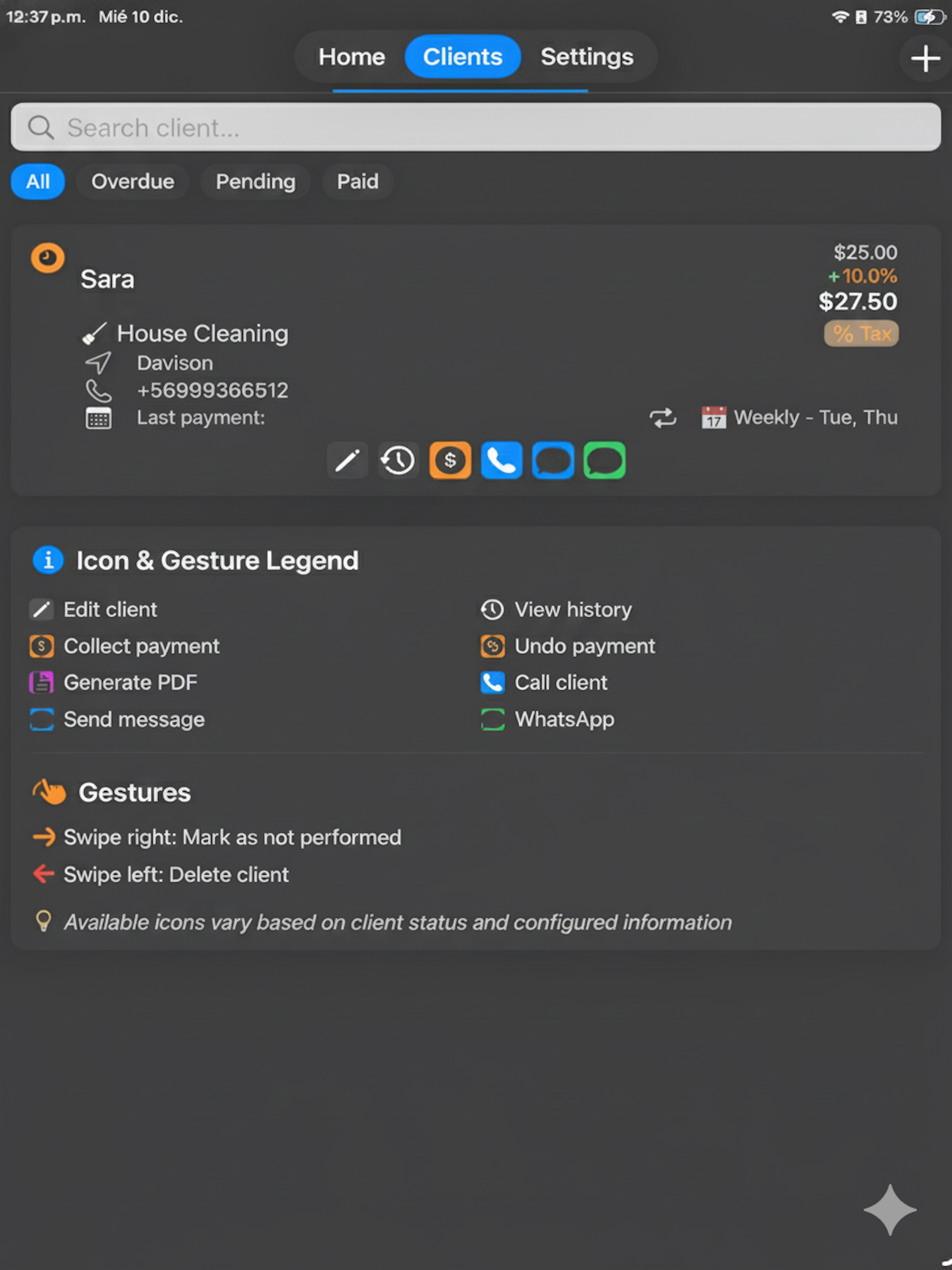952x1270 pixels.
Task: Tap the +10.0% tax rate text
Action: pos(863,276)
